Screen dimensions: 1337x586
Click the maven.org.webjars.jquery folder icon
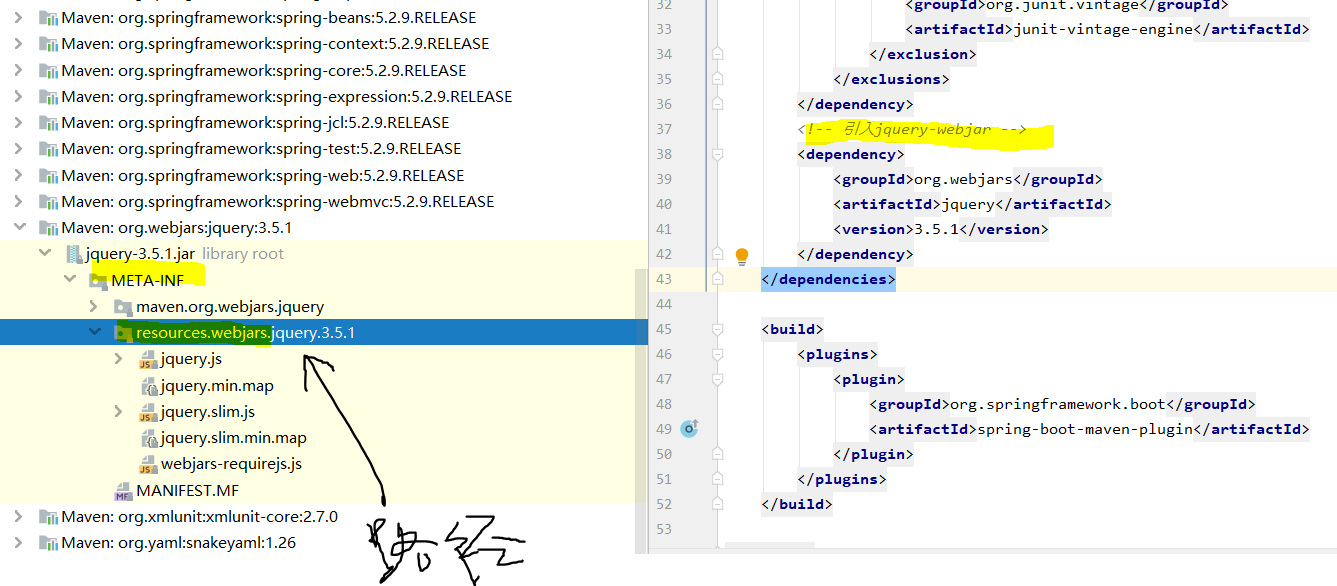click(x=123, y=306)
